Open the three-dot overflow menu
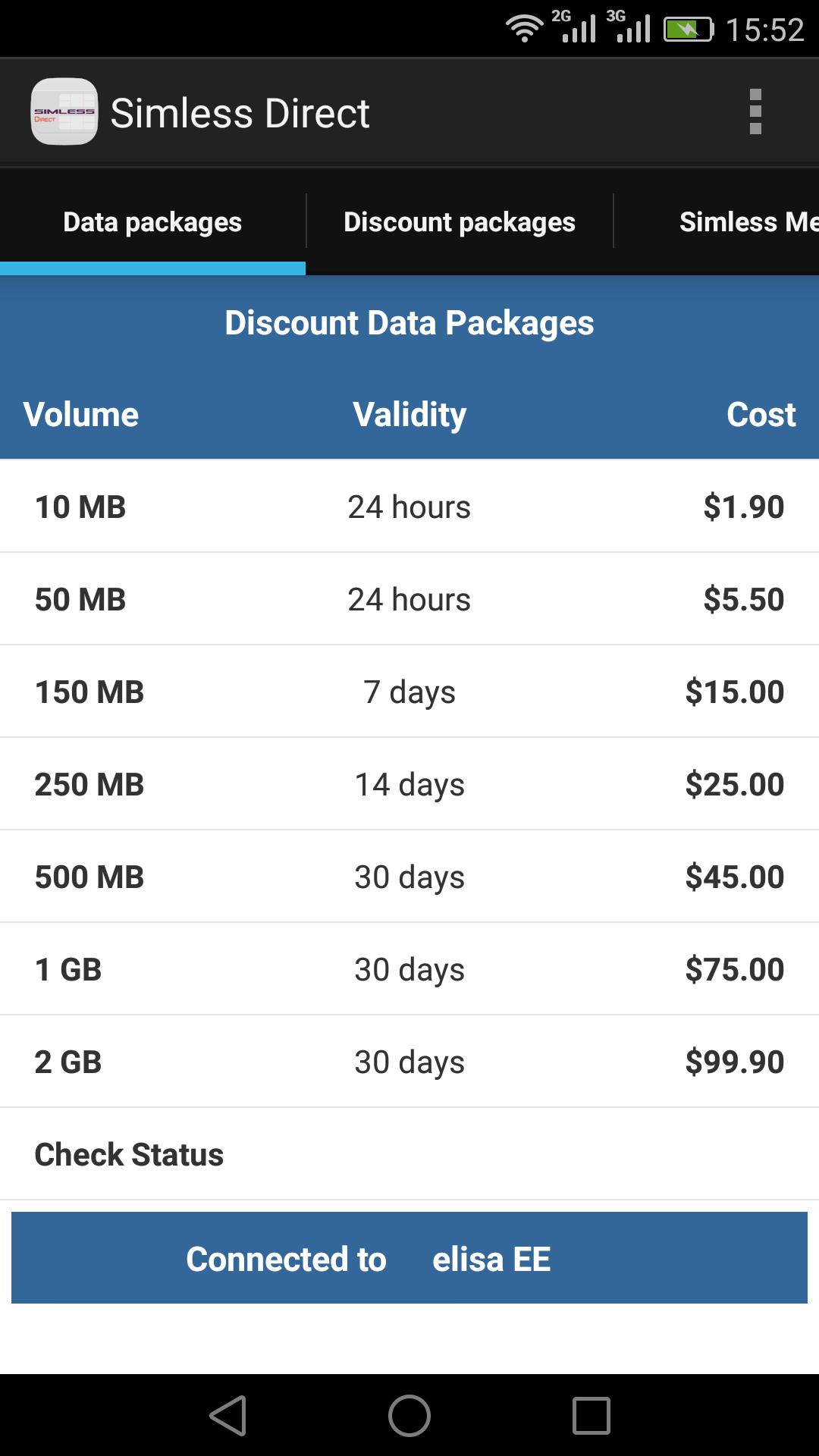The width and height of the screenshot is (819, 1456). pos(755,112)
